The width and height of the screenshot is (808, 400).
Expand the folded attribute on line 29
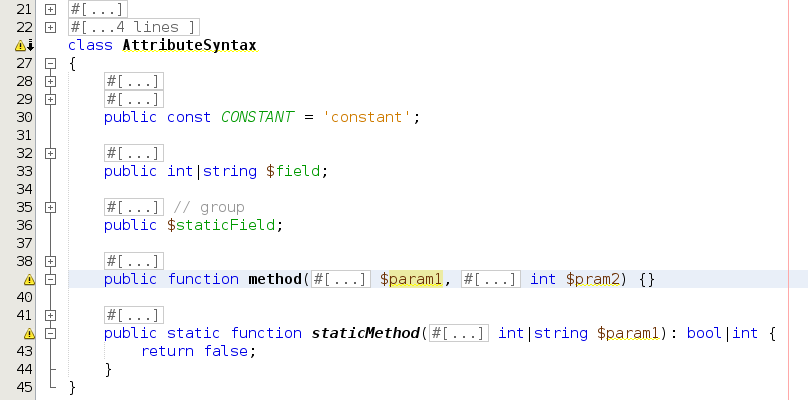50,99
